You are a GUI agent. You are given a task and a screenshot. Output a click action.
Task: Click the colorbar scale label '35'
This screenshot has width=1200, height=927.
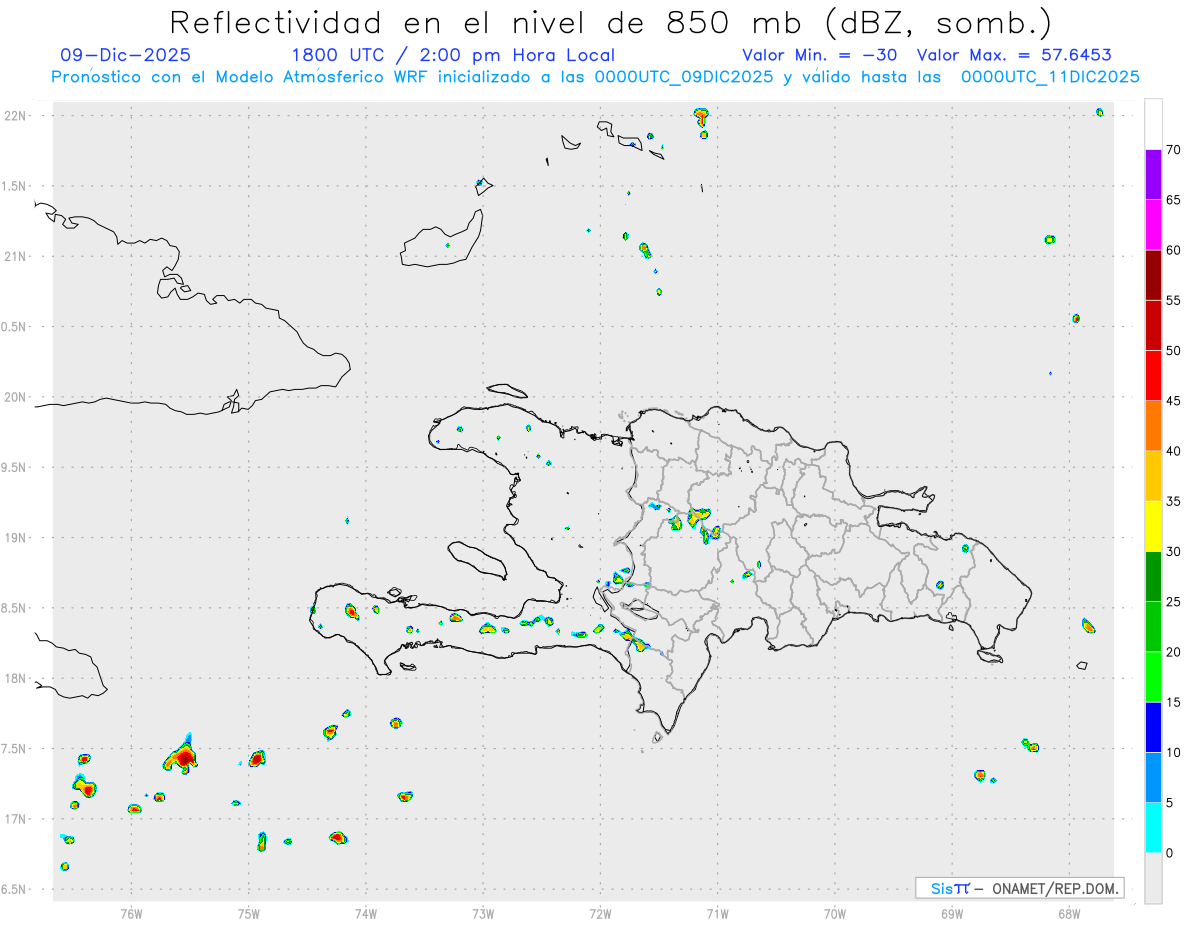1173,501
